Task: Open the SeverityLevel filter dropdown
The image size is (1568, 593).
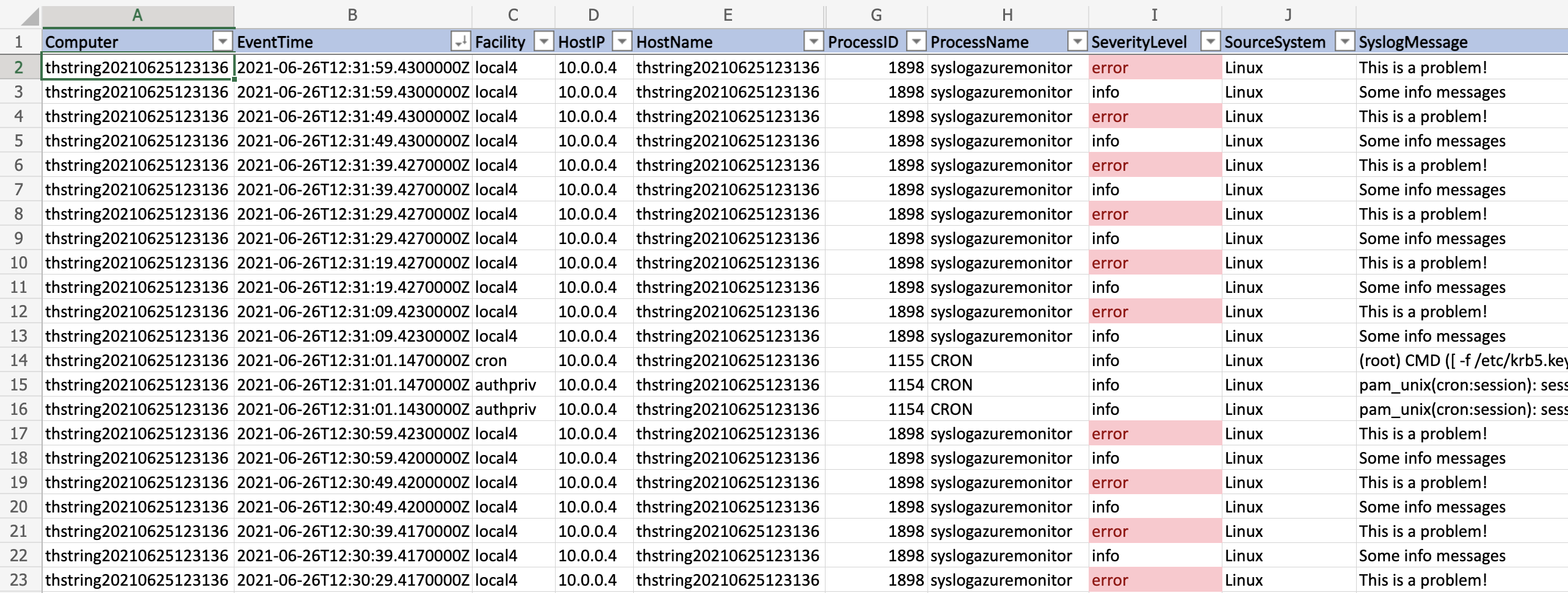Action: pyautogui.click(x=1210, y=41)
